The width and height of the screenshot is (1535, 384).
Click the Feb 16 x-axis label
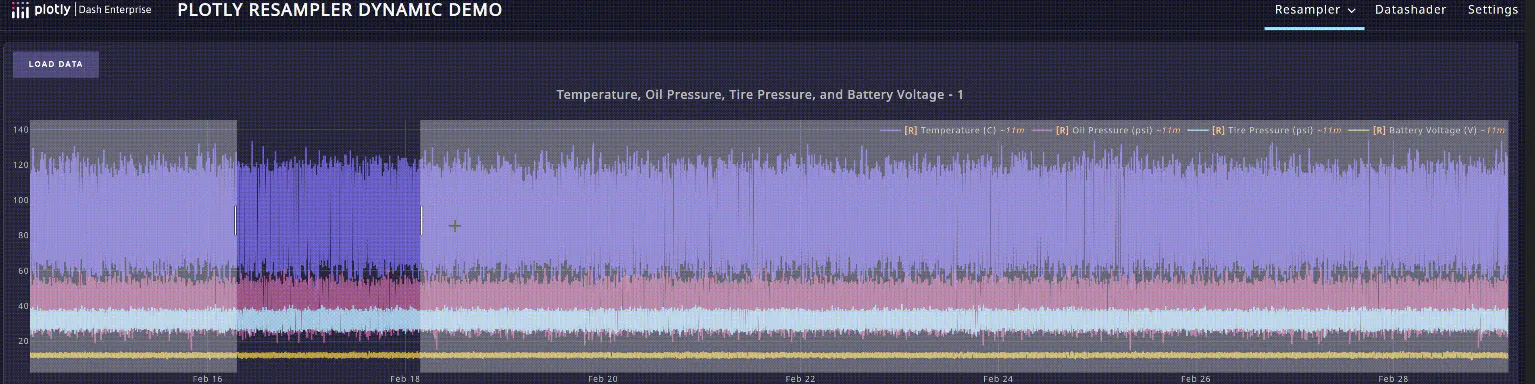click(x=208, y=379)
